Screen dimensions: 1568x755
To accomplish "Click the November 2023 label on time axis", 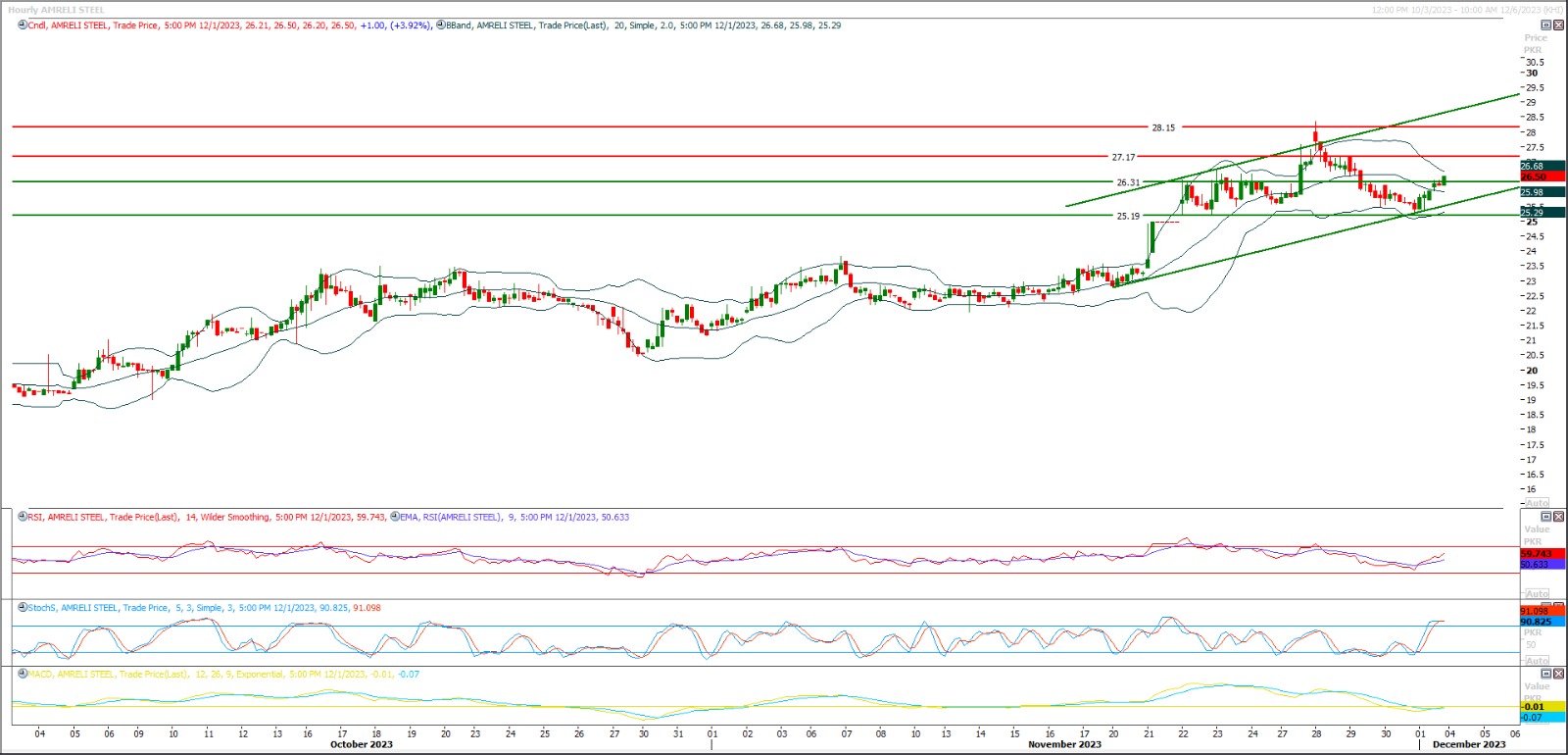I will click(1064, 744).
